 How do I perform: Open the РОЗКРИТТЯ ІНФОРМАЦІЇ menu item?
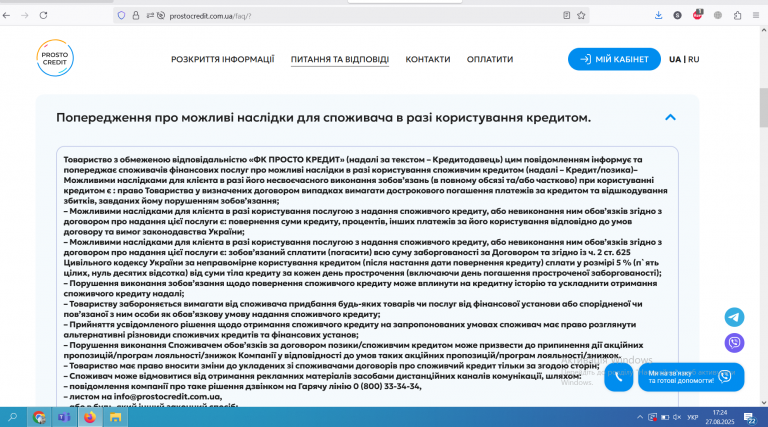(222, 59)
